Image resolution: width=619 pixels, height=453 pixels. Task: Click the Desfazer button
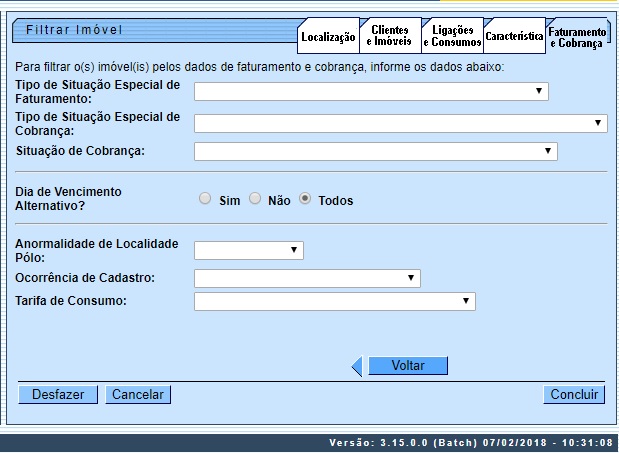coord(58,395)
